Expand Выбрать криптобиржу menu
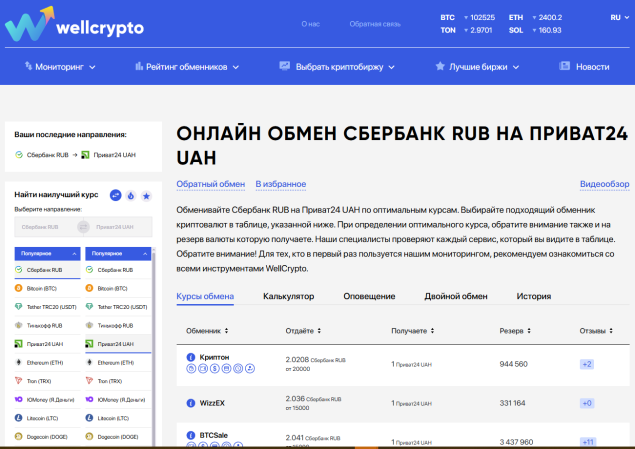The image size is (635, 449). point(337,66)
